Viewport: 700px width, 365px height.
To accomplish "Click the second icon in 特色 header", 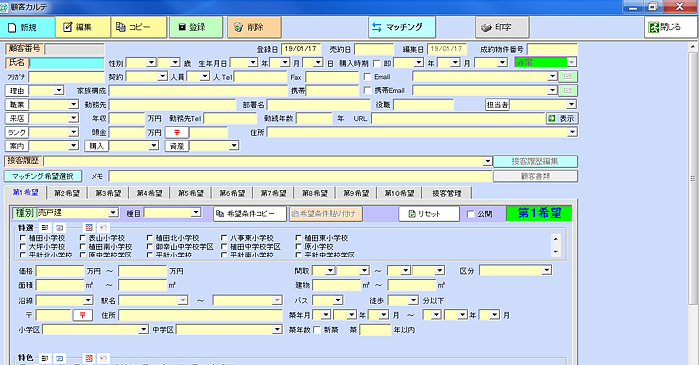I will pos(59,358).
